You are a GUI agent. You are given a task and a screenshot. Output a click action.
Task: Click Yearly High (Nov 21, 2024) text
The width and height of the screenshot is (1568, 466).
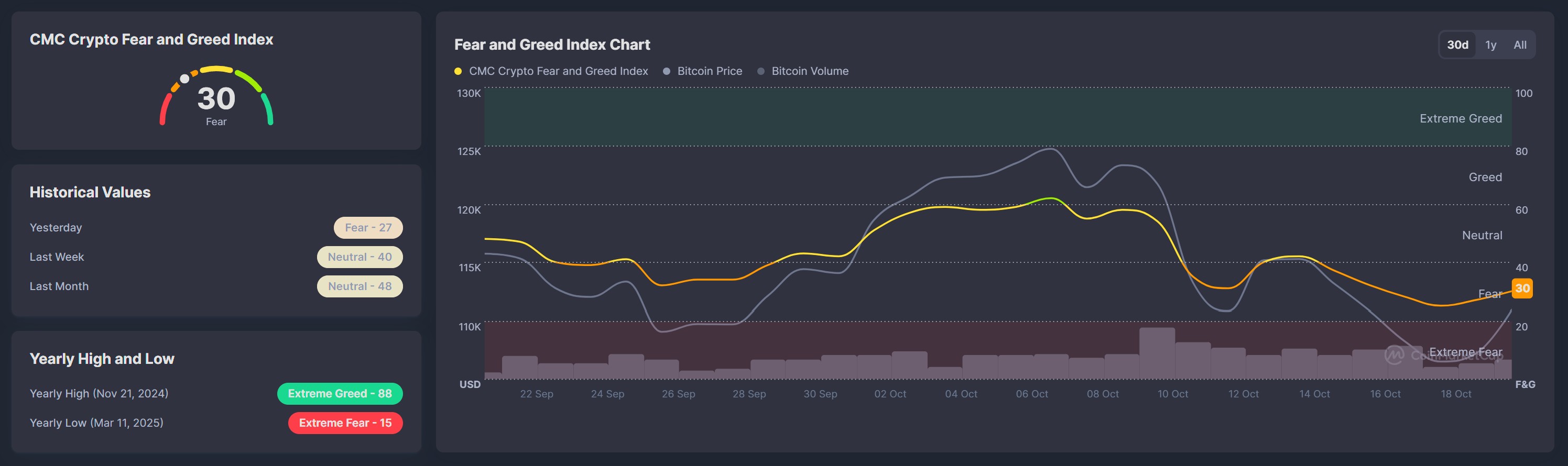[99, 394]
